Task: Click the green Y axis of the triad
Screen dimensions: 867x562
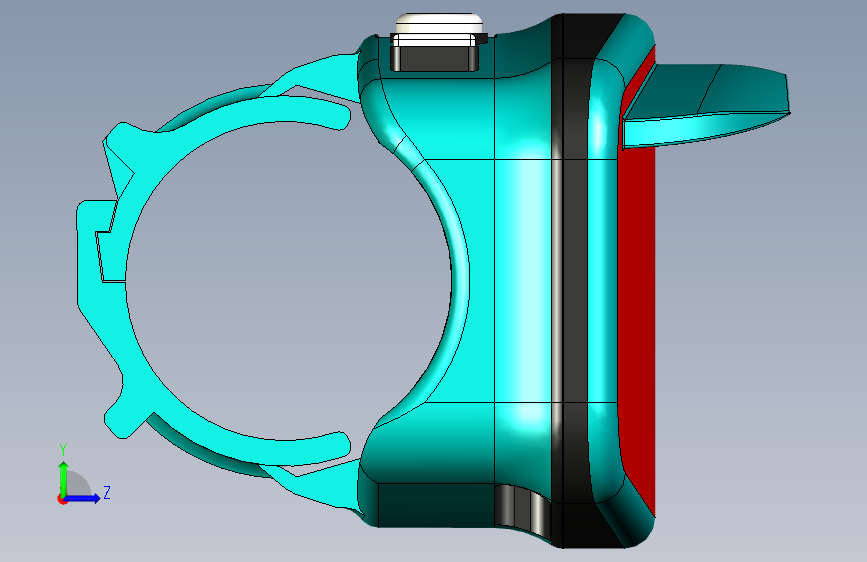Action: pyautogui.click(x=64, y=479)
